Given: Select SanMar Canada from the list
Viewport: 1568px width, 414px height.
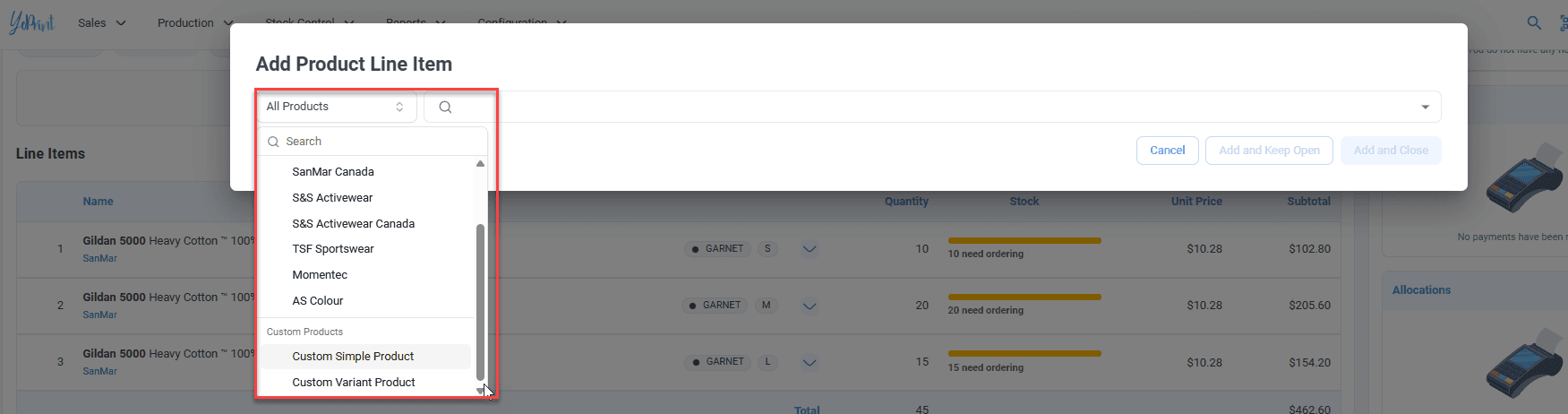Looking at the screenshot, I should 333,172.
